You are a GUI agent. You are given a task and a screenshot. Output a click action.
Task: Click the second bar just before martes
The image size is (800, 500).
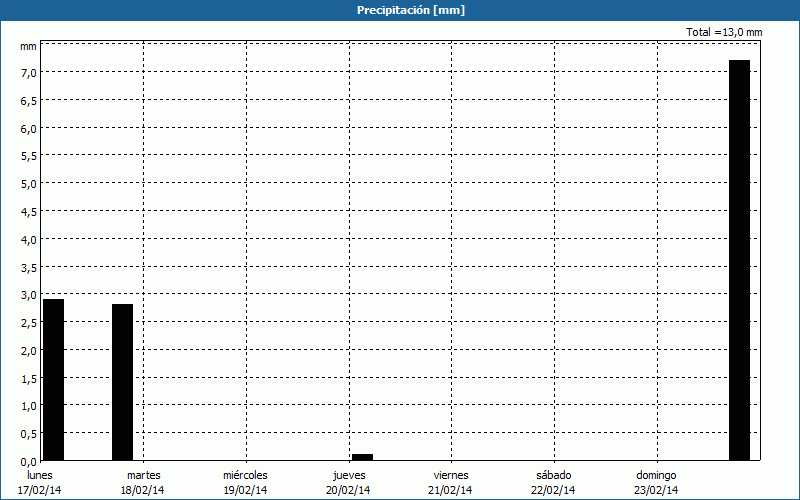[x=122, y=382]
